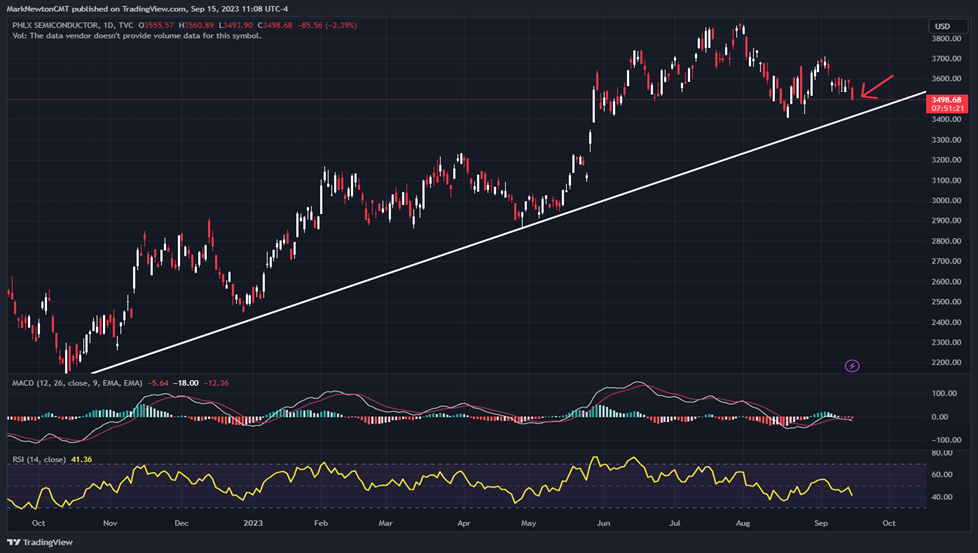Click the 2800.00 price axis label
978x553 pixels.
point(946,241)
